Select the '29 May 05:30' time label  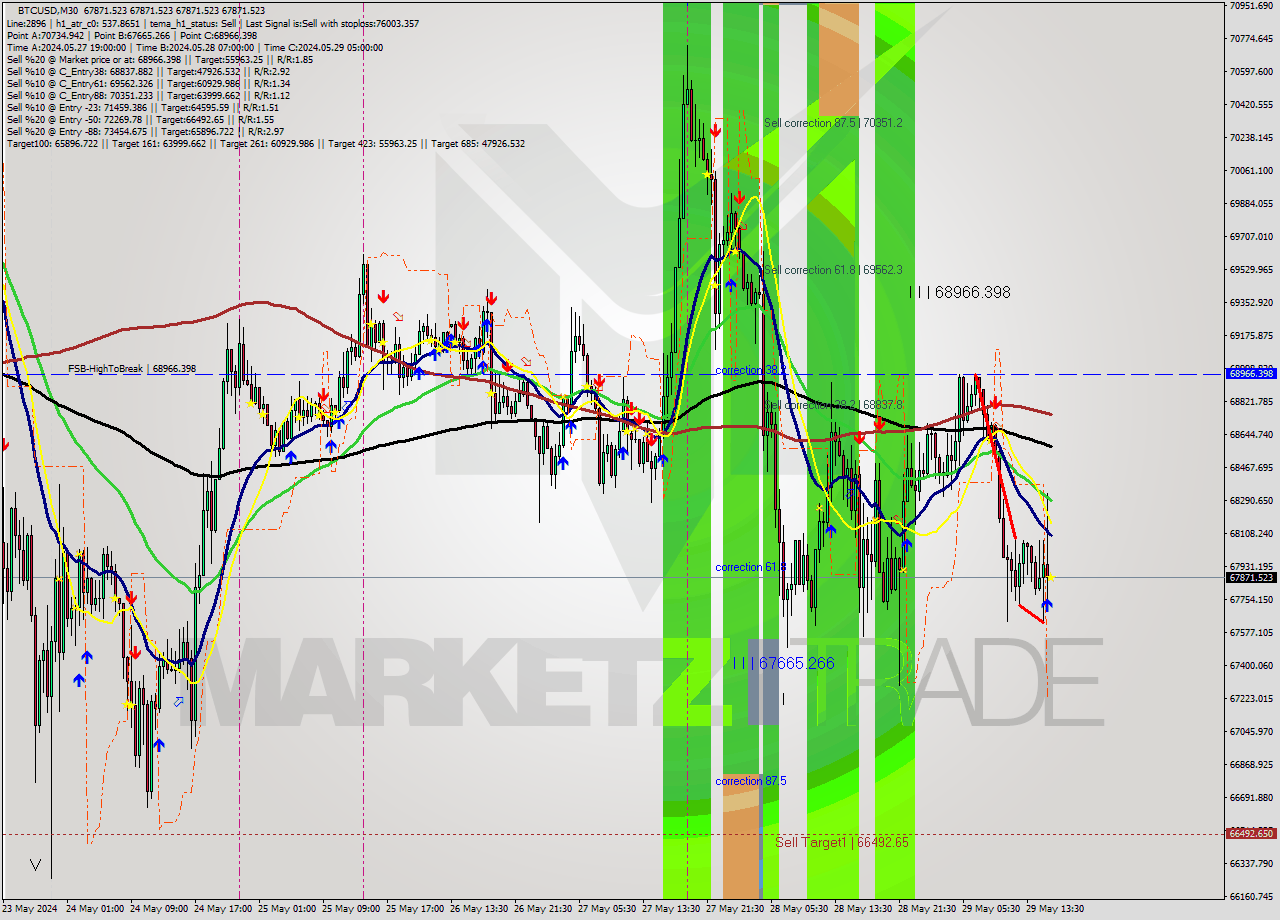tap(991, 909)
